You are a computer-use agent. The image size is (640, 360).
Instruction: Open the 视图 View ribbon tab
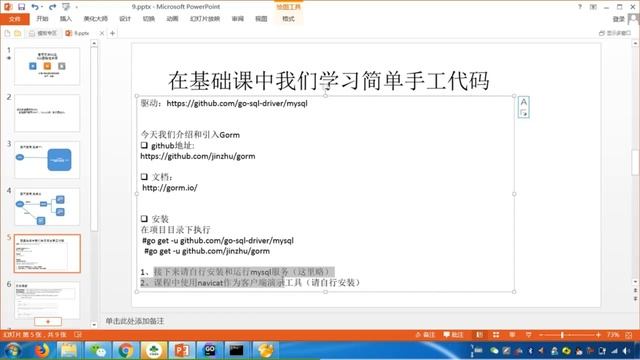[261, 19]
